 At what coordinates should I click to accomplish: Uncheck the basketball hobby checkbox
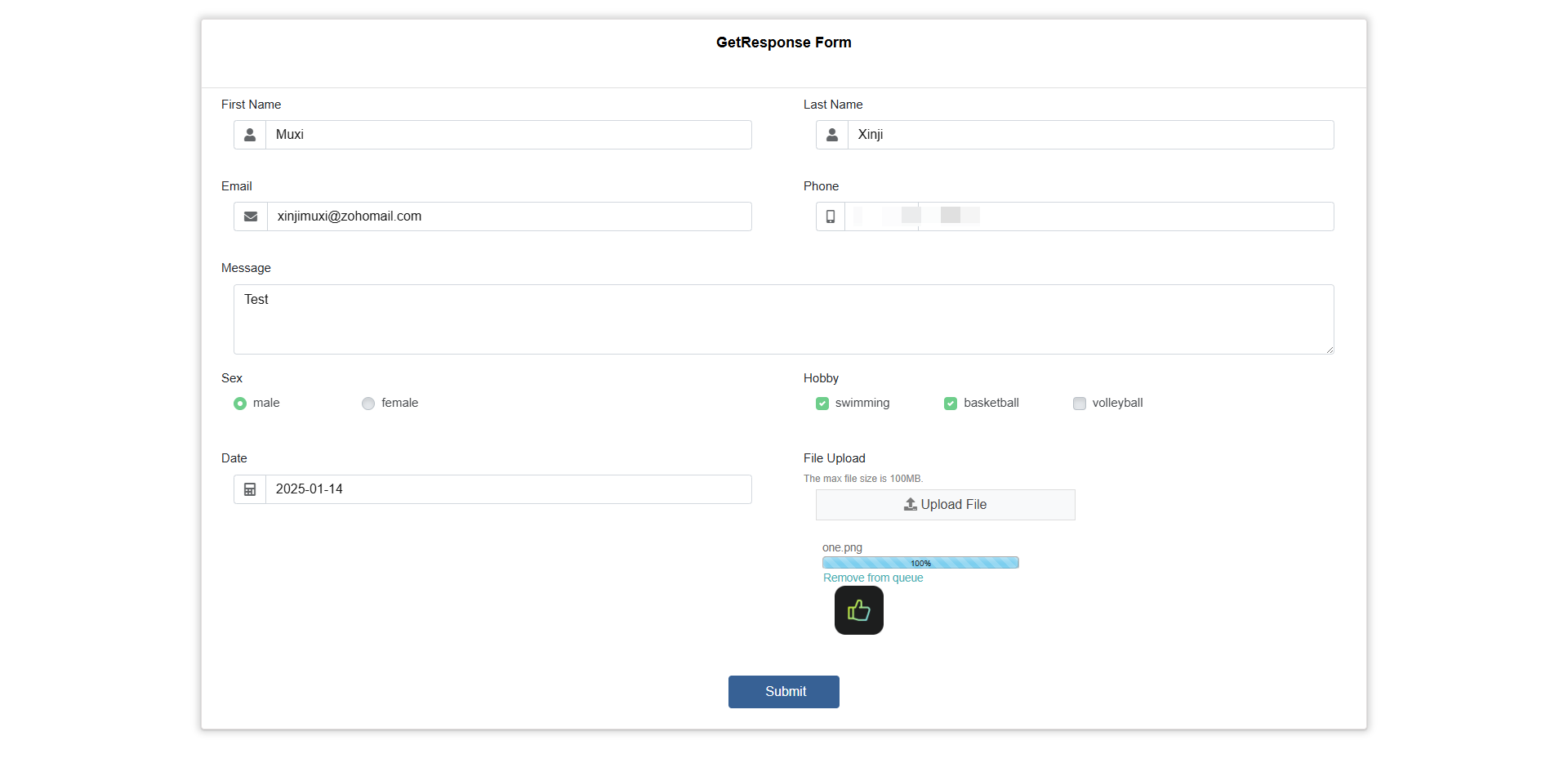pyautogui.click(x=951, y=404)
